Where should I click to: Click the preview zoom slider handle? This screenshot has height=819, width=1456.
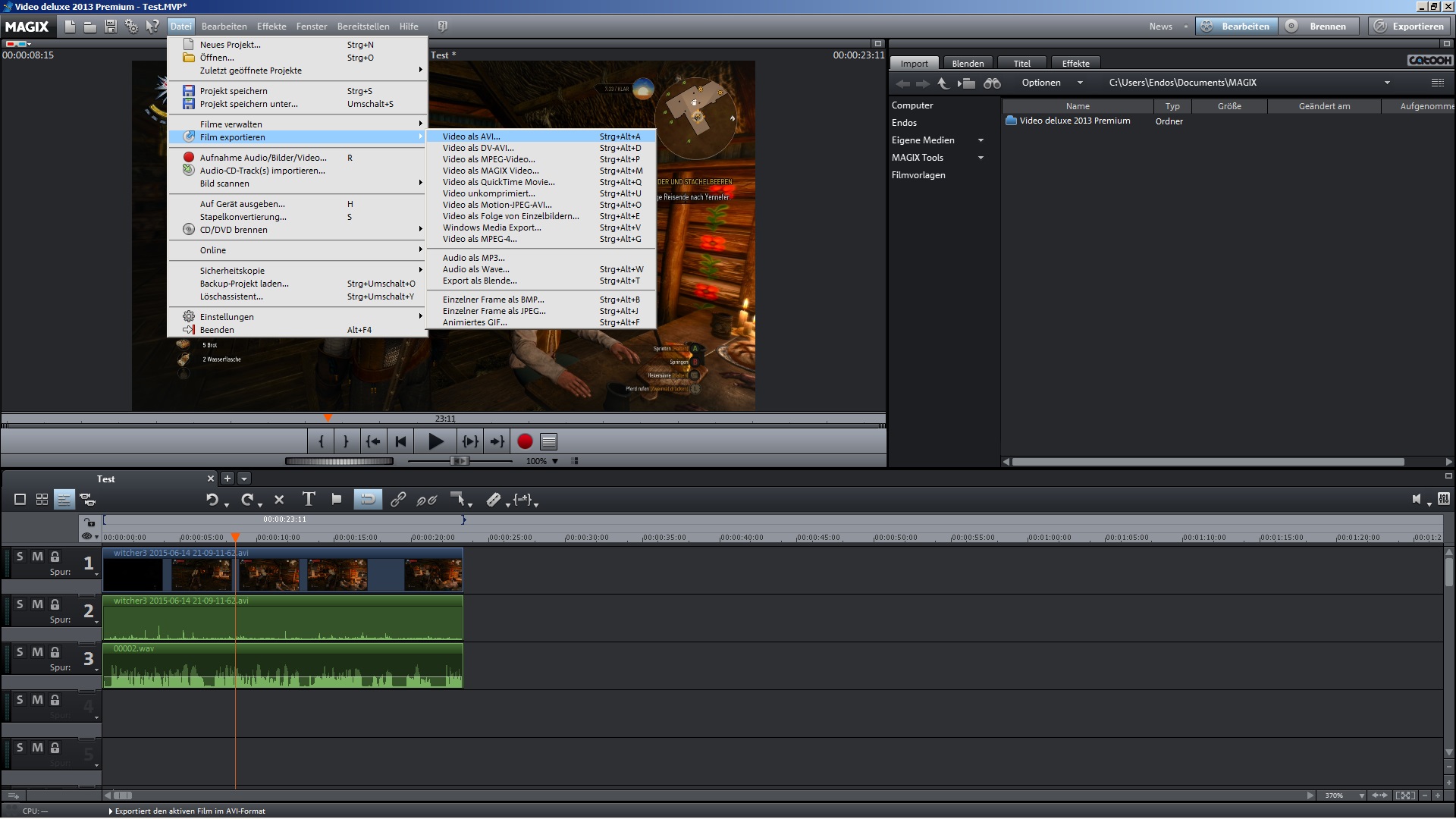pyautogui.click(x=460, y=461)
